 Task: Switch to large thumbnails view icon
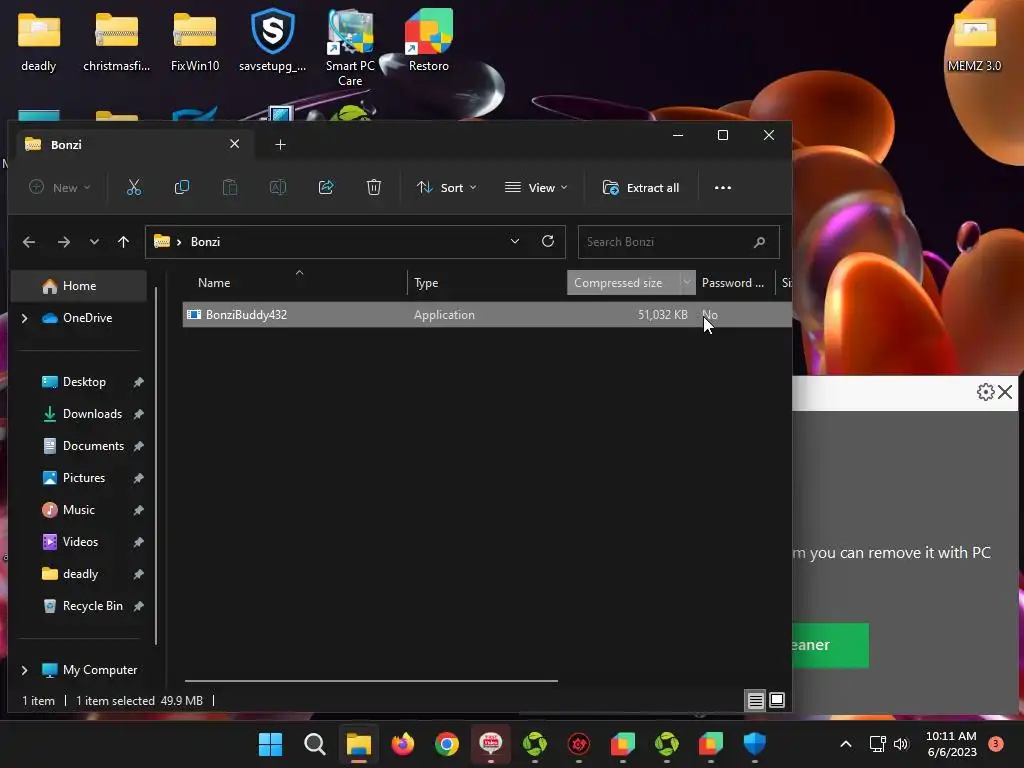pos(776,701)
